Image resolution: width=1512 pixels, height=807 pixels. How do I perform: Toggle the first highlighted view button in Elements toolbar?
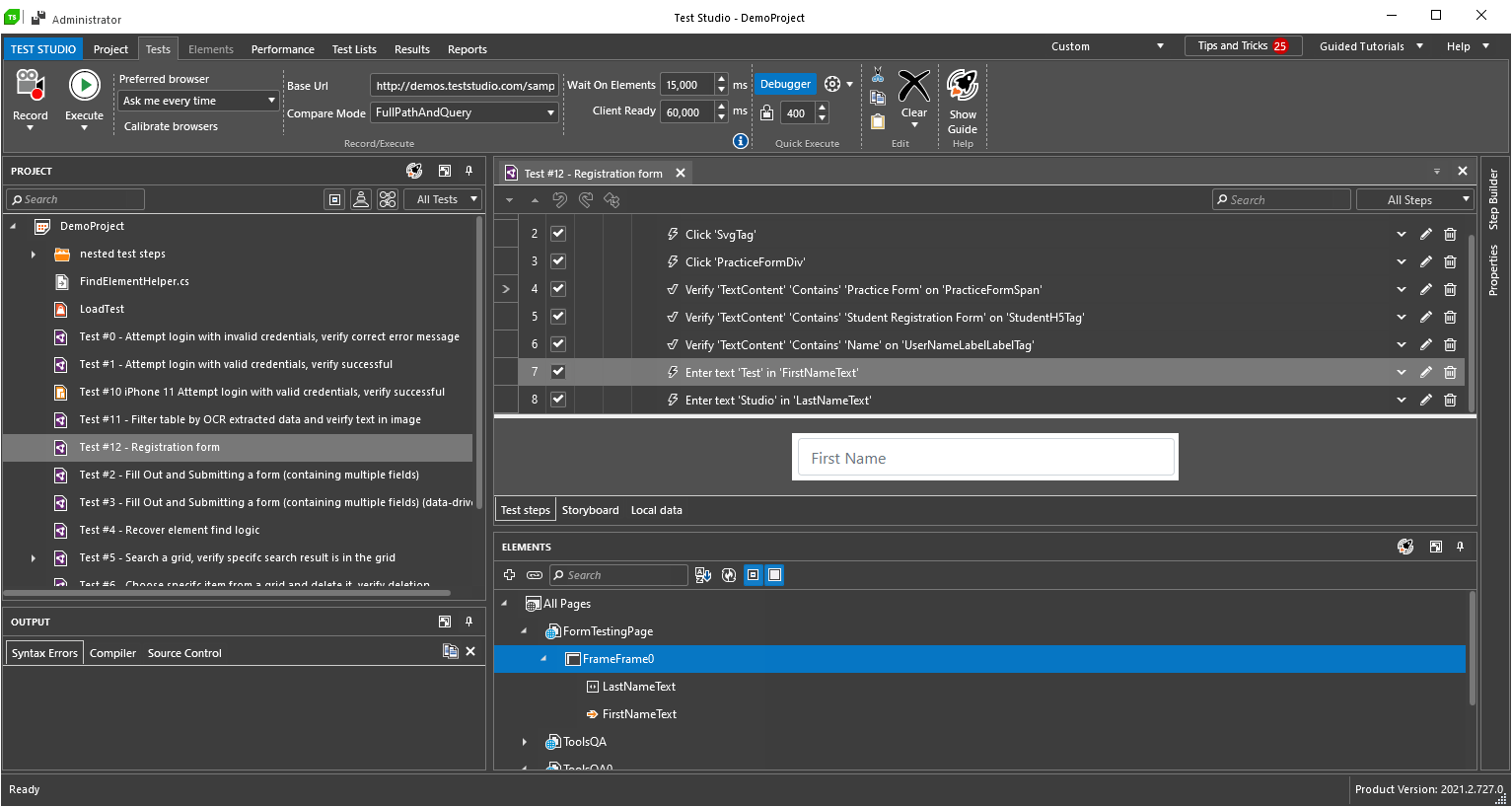(x=754, y=575)
